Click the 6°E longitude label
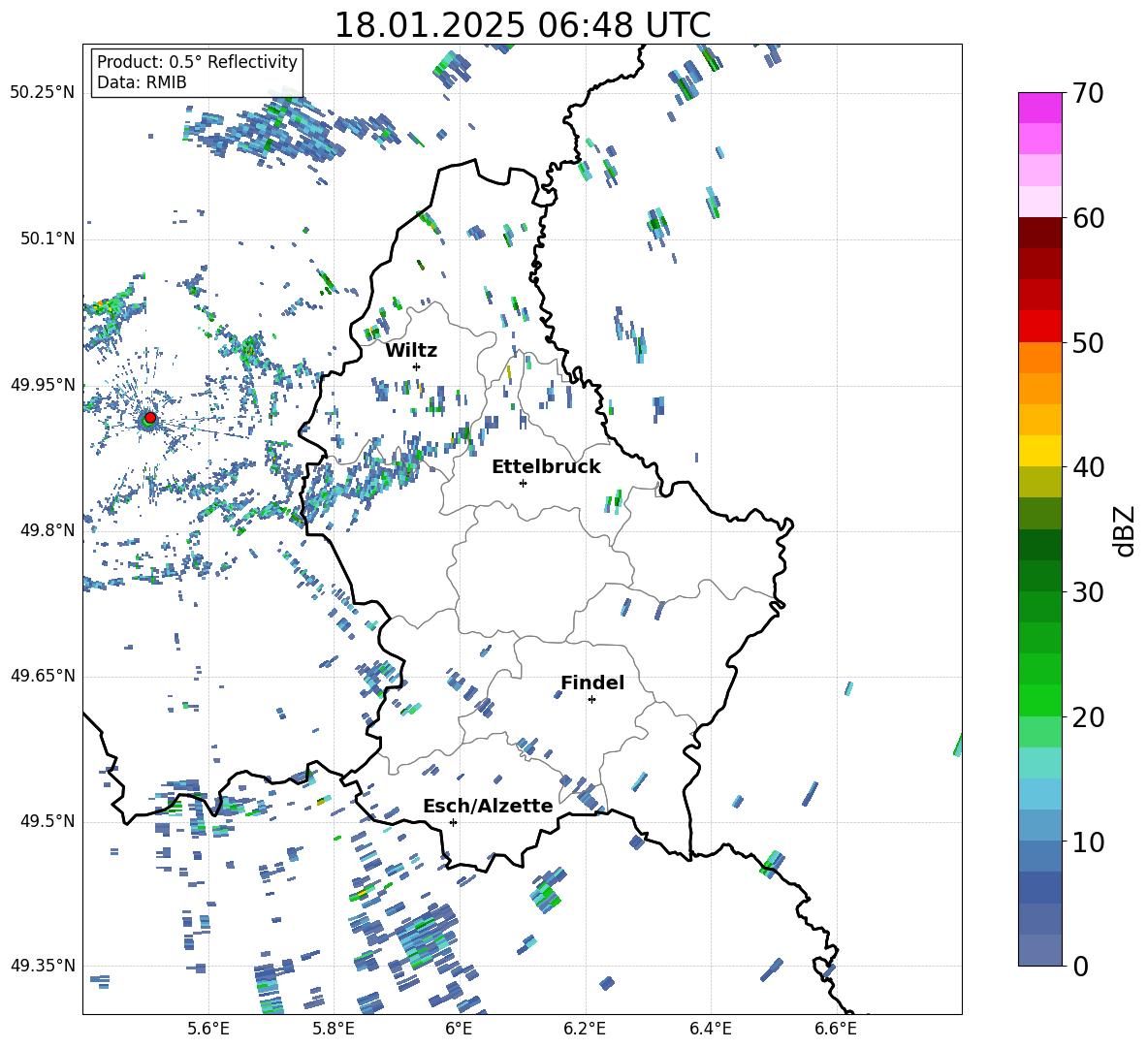Viewport: 1148px width, 1048px height. coord(459,1029)
